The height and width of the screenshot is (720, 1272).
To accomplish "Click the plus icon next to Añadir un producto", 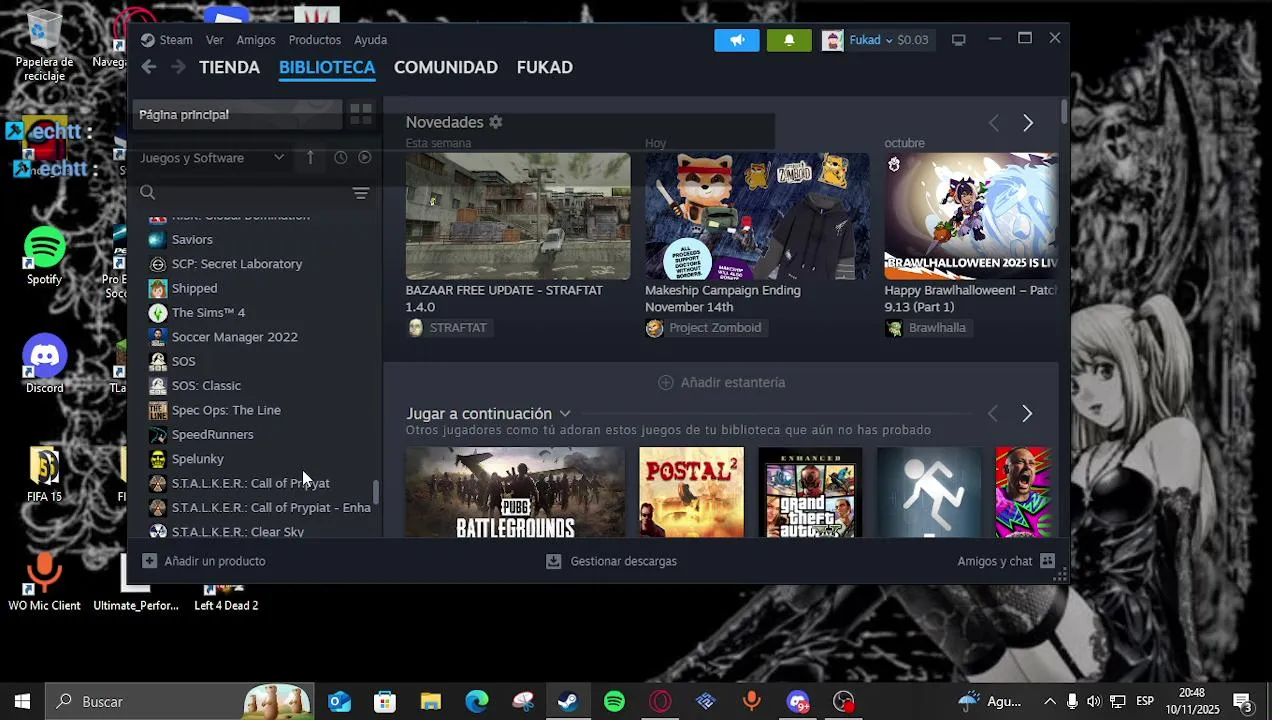I will click(149, 561).
